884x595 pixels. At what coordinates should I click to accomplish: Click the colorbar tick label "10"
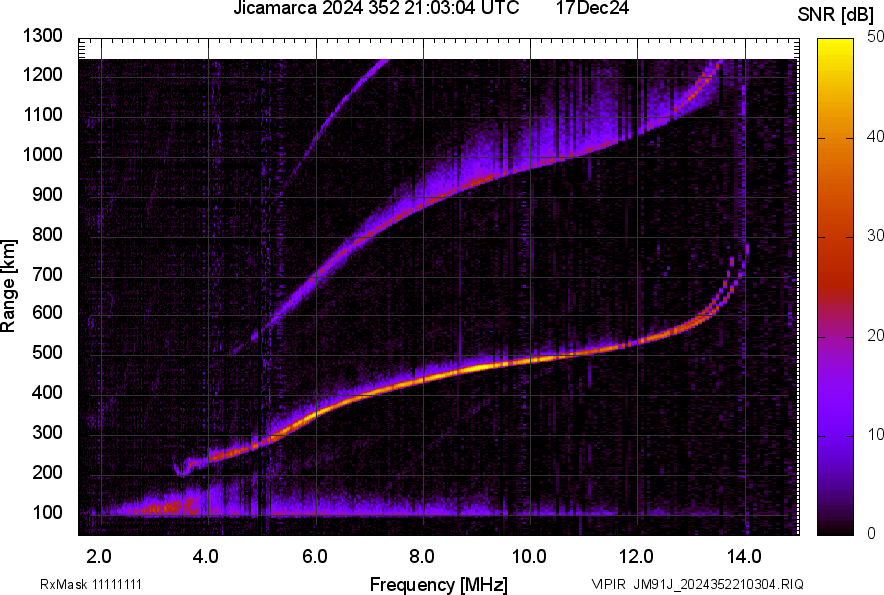pos(876,435)
